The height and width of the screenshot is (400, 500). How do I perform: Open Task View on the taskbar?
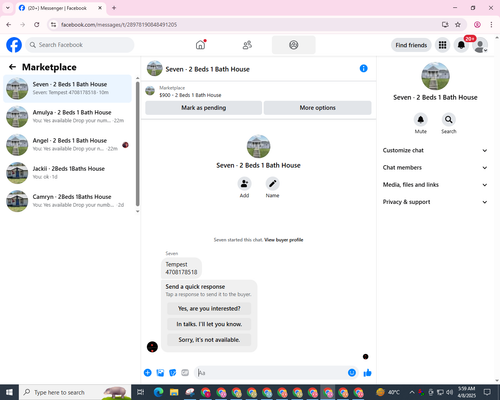141,392
